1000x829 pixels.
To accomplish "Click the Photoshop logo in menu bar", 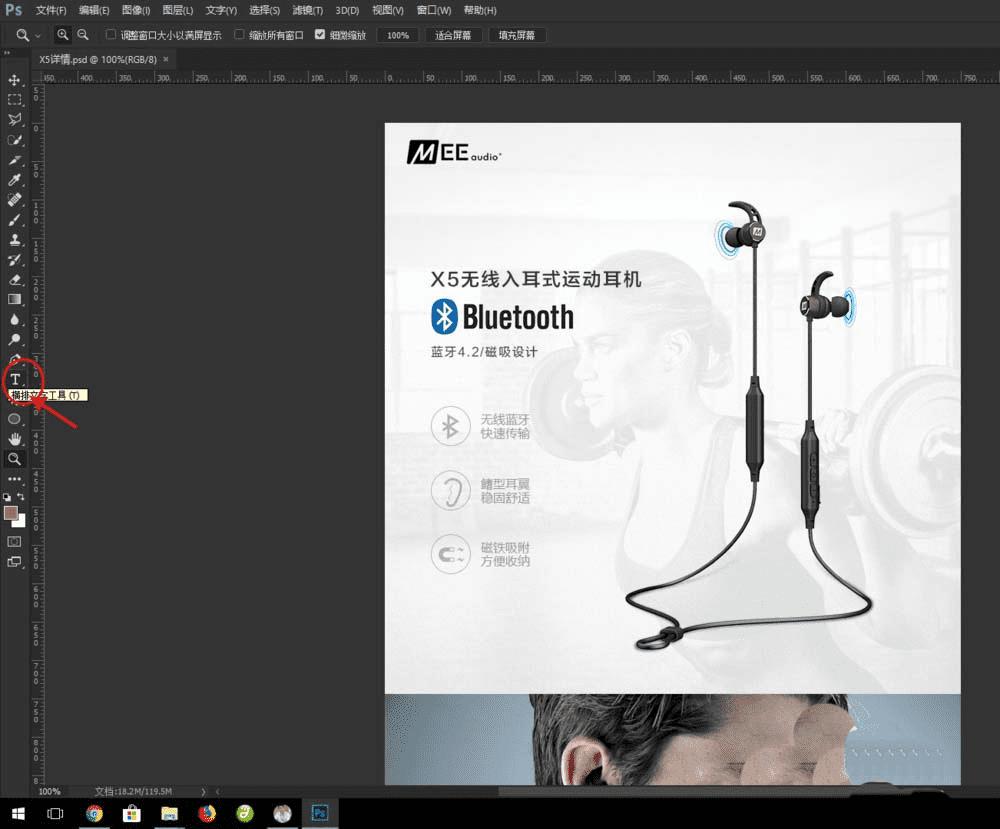I will (13, 10).
